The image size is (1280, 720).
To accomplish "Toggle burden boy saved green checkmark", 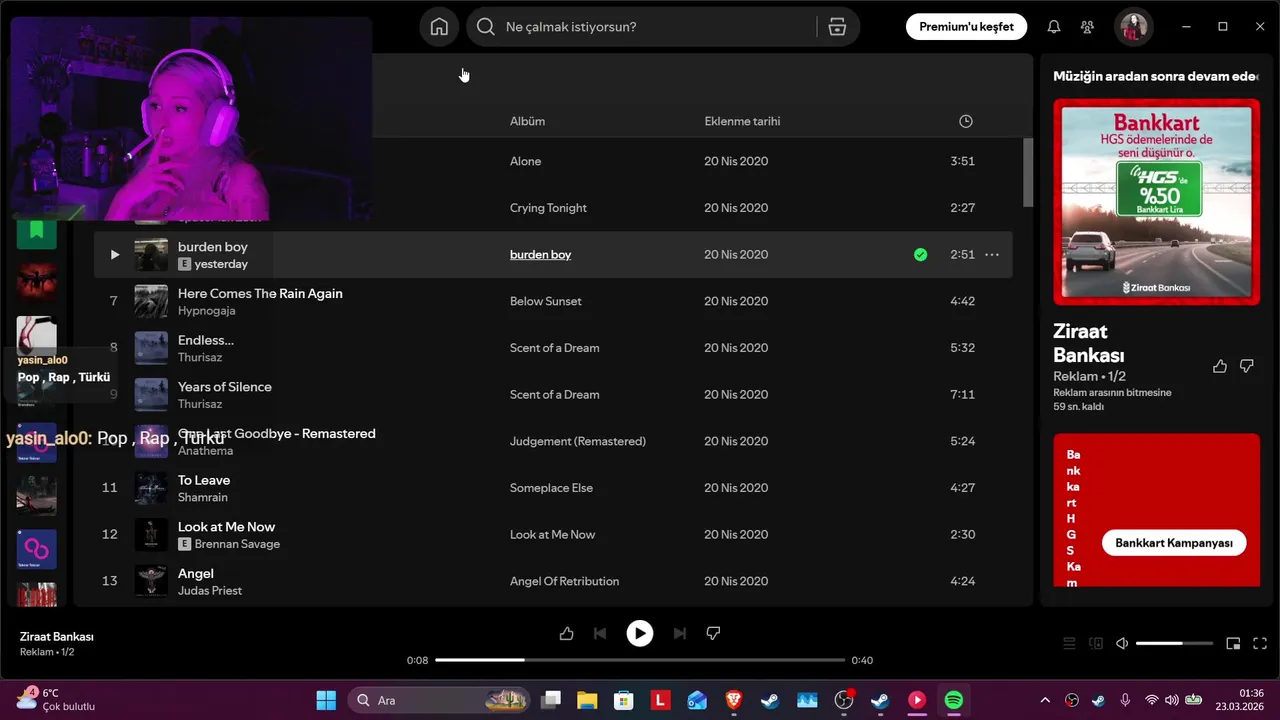I will click(x=920, y=255).
